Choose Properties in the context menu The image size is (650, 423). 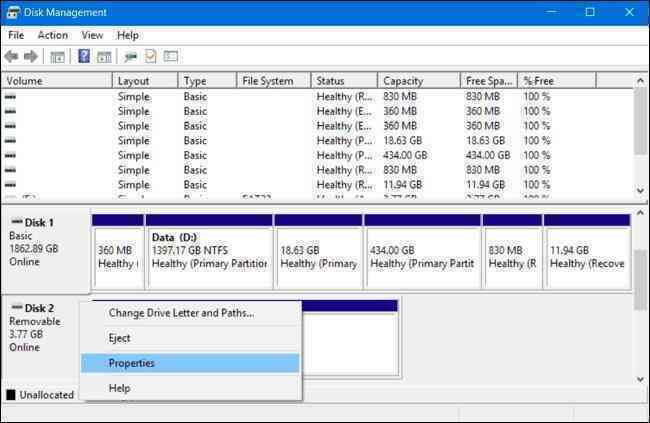pyautogui.click(x=191, y=363)
